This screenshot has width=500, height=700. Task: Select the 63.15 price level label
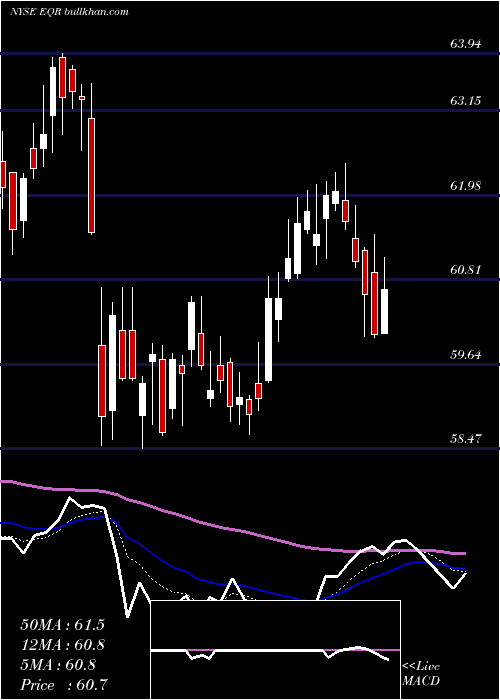[466, 100]
